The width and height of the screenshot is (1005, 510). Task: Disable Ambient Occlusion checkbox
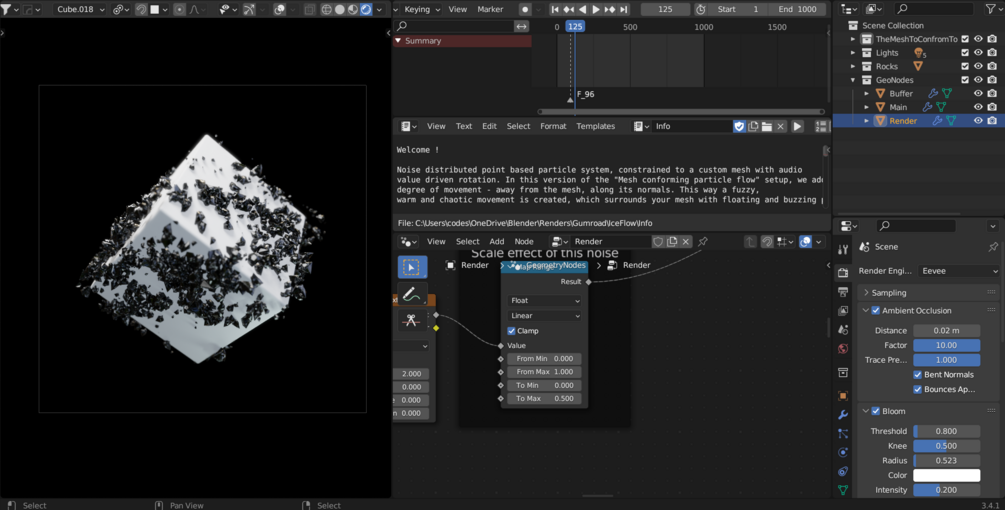(876, 311)
